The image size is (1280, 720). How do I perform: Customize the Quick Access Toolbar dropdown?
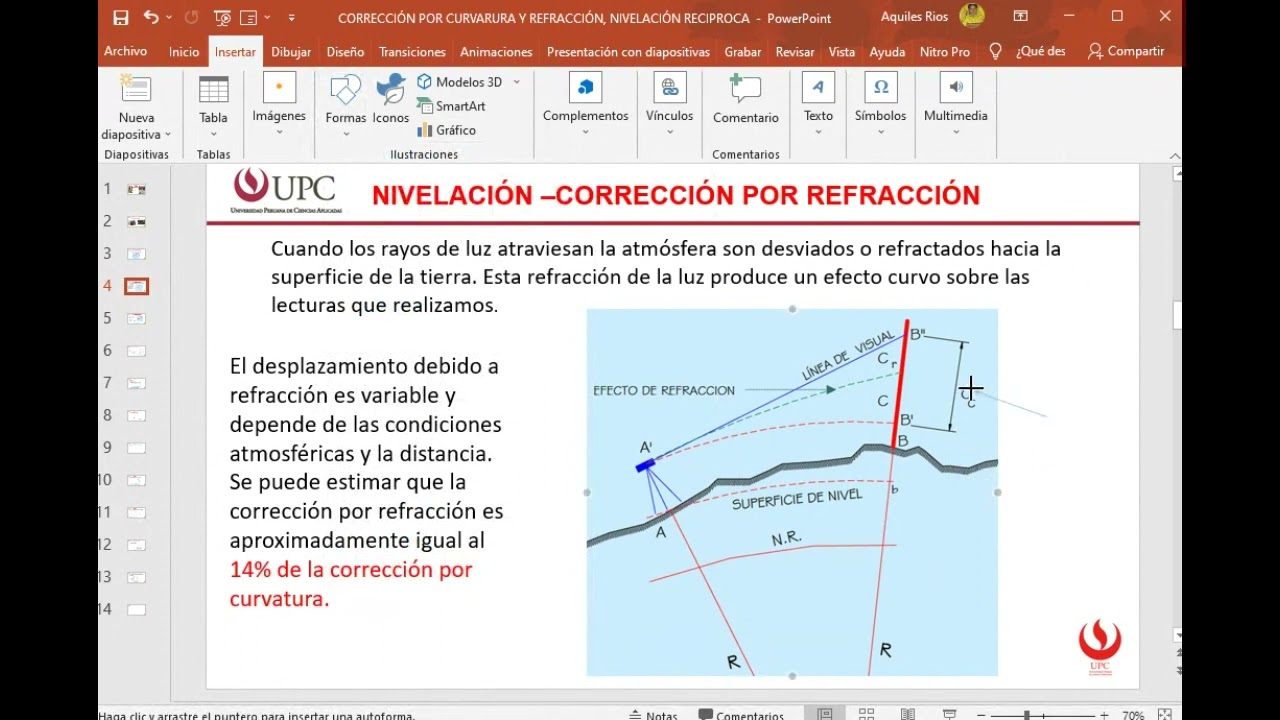pyautogui.click(x=291, y=17)
